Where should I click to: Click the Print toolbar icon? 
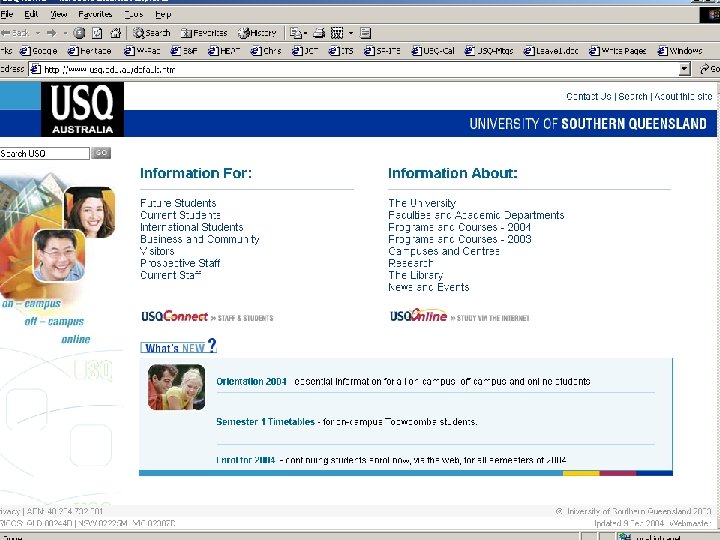click(319, 33)
